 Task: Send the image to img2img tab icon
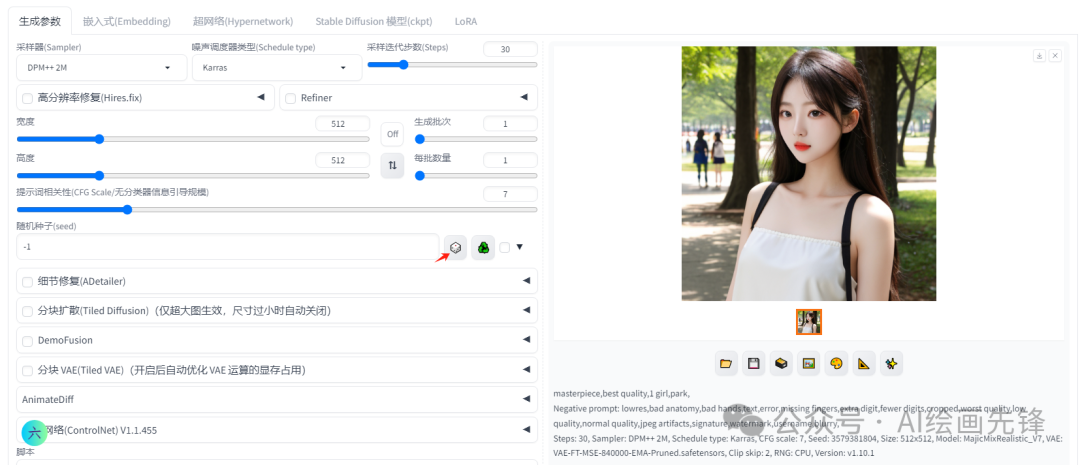click(809, 363)
